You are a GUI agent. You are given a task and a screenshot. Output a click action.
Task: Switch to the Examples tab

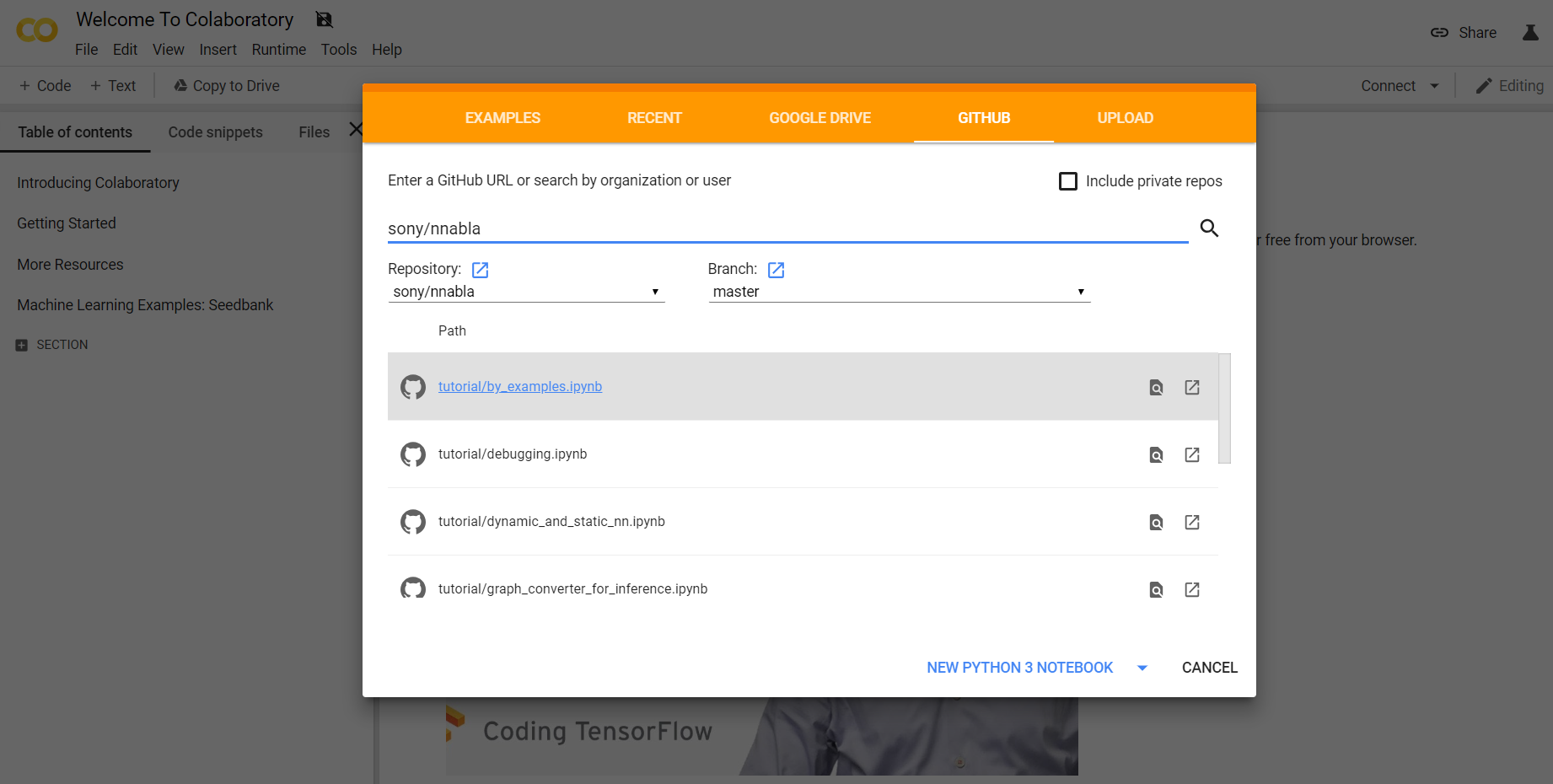click(502, 118)
